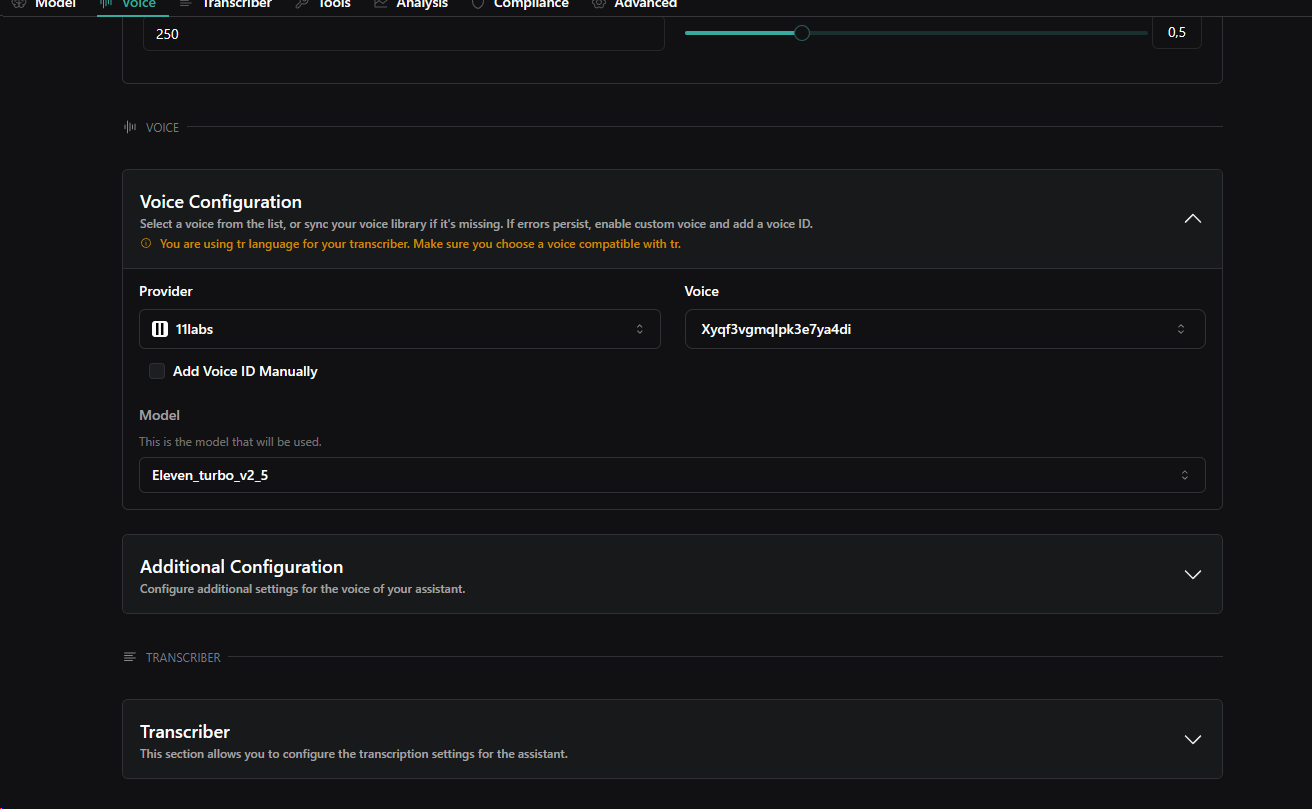
Task: Click the input field containing 250
Action: click(404, 33)
